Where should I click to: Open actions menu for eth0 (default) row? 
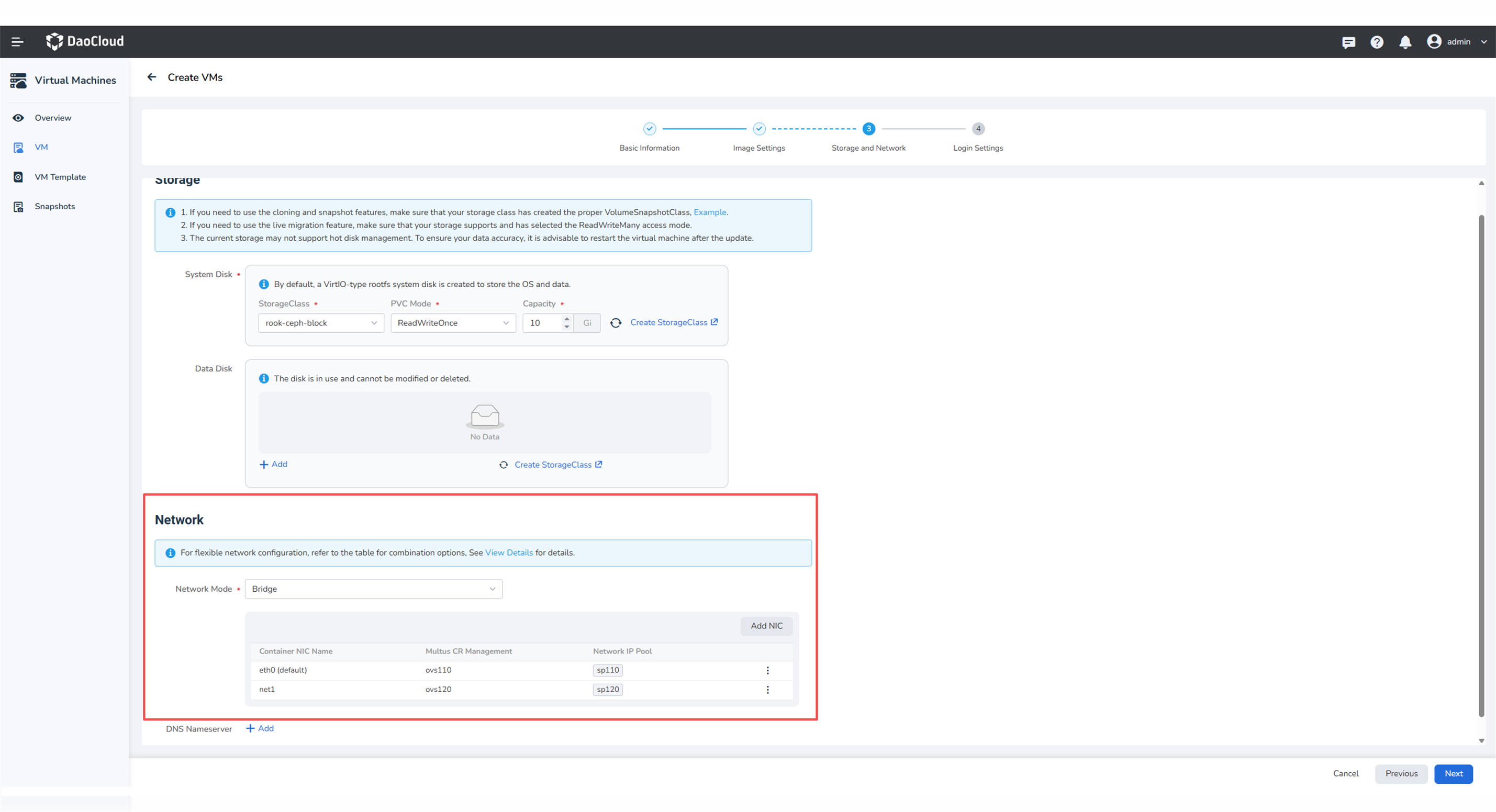click(768, 670)
